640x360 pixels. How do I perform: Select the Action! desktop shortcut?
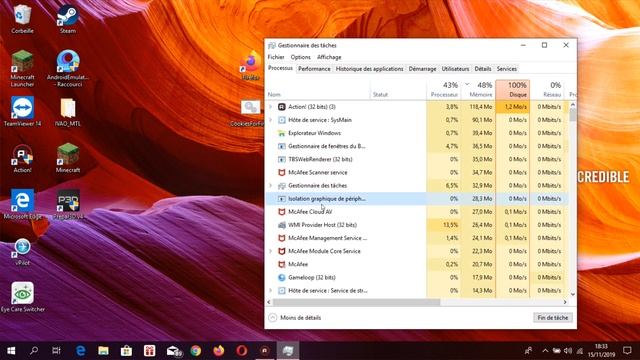22,158
